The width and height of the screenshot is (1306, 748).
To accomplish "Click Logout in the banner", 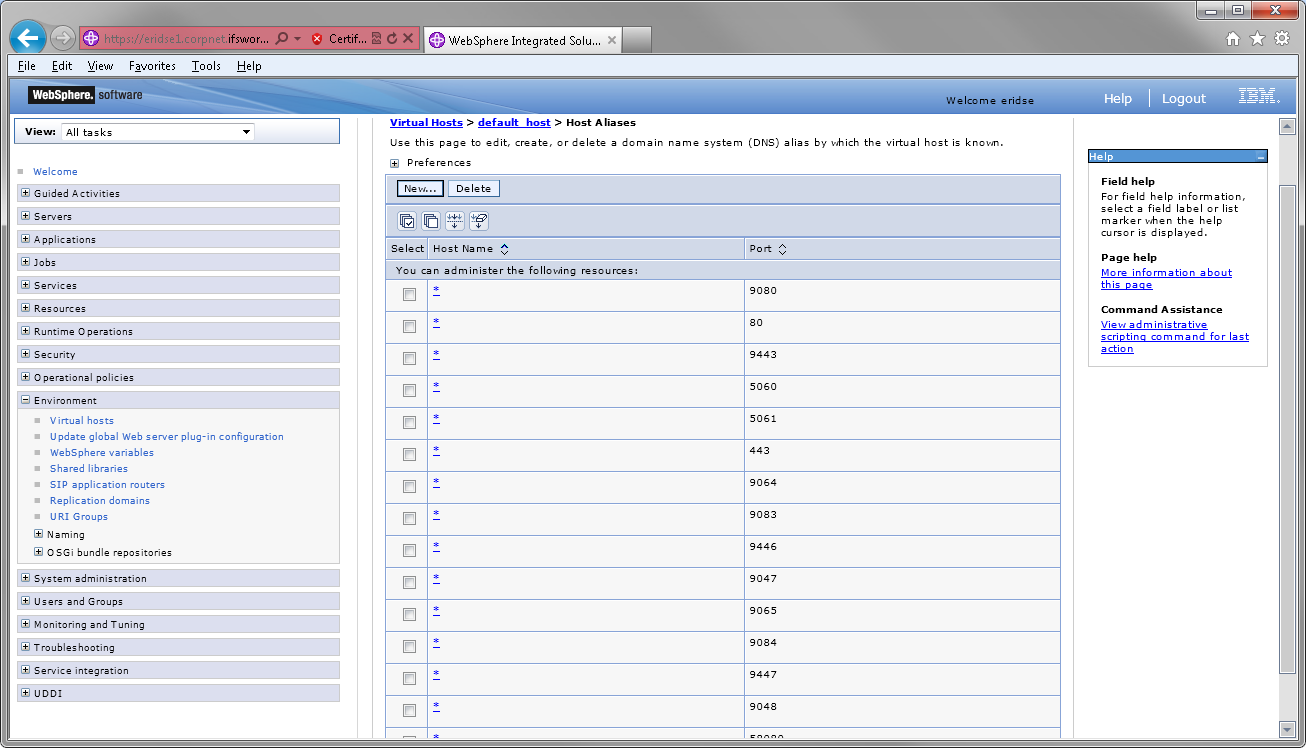I will click(1184, 98).
